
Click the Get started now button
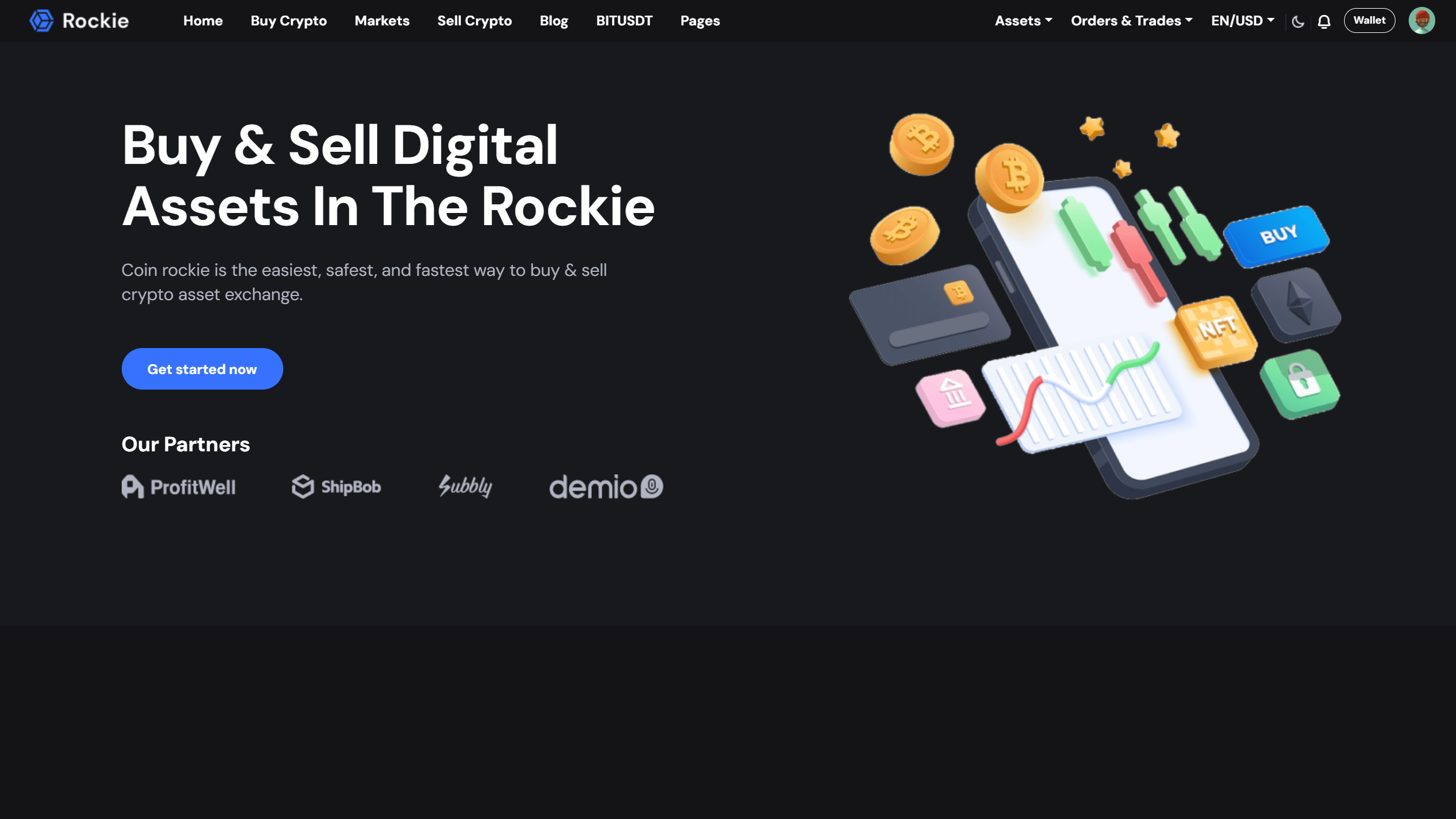click(202, 368)
